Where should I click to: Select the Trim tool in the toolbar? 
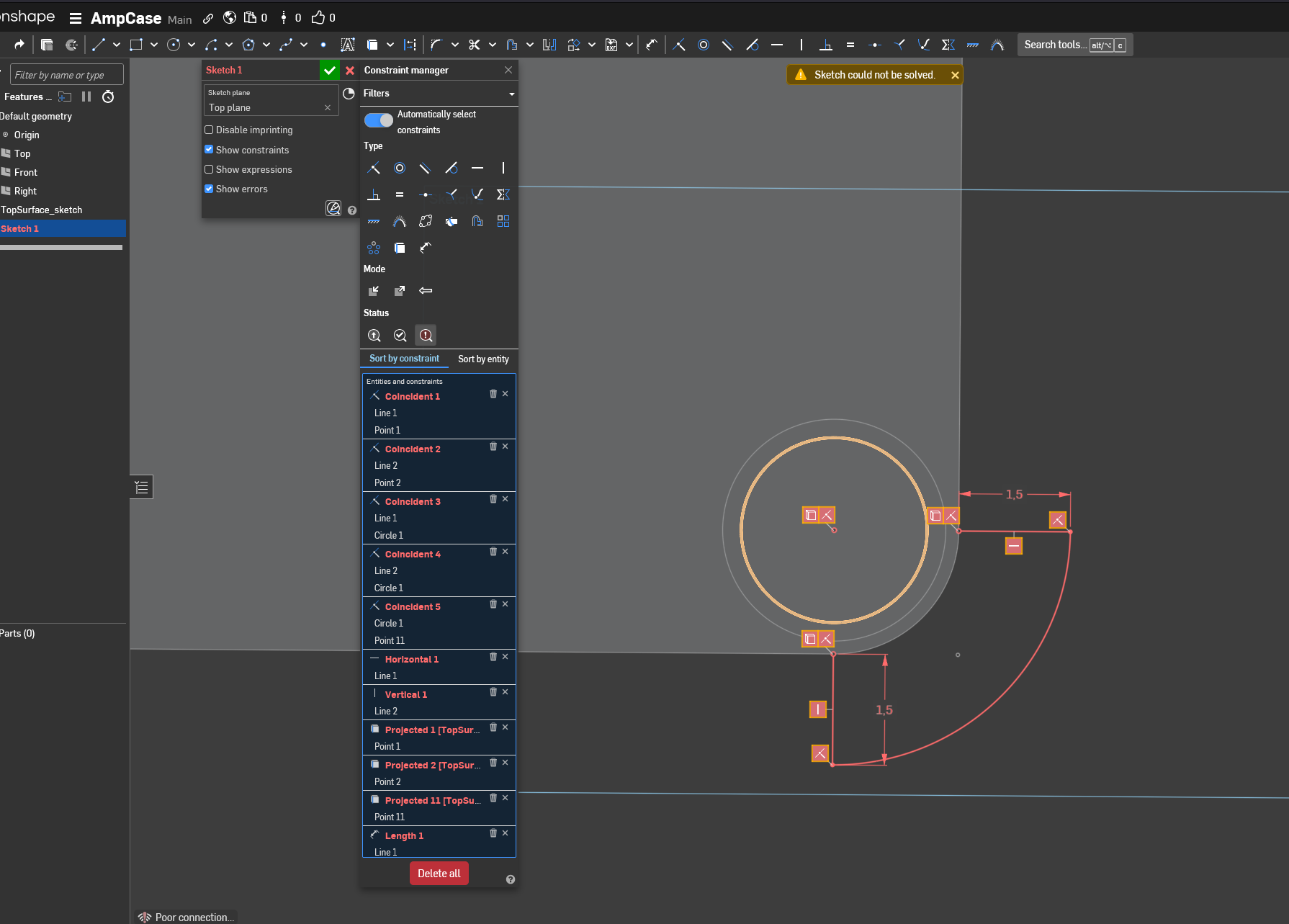[474, 45]
